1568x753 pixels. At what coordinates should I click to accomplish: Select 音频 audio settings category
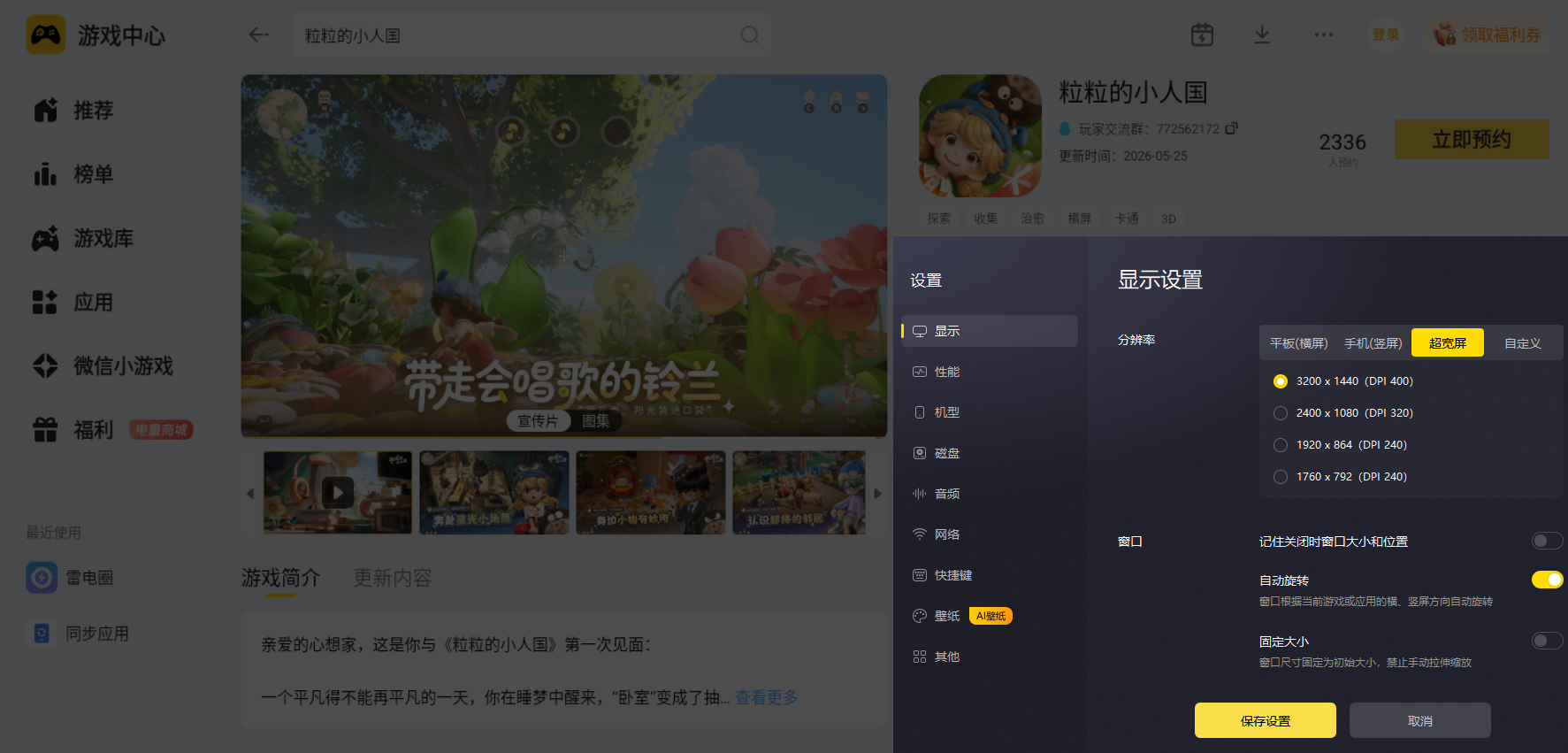(990, 494)
